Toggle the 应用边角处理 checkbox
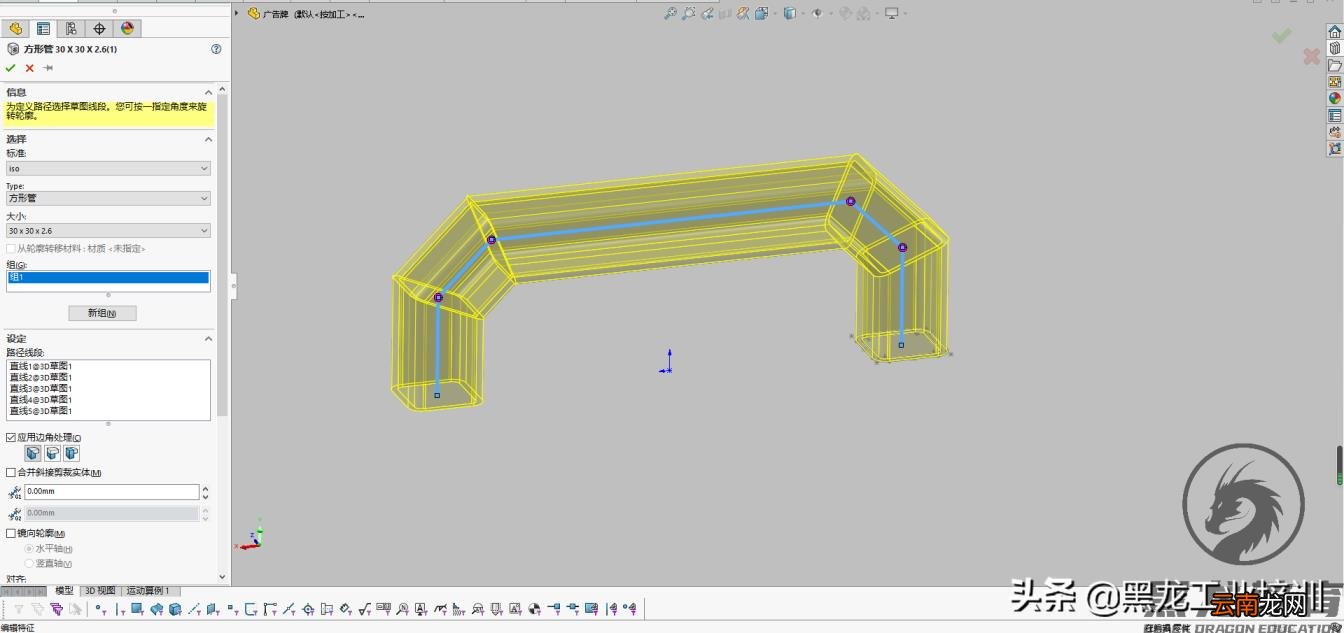1344x633 pixels. pos(11,438)
